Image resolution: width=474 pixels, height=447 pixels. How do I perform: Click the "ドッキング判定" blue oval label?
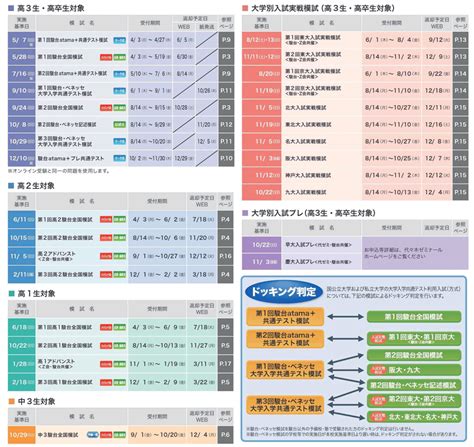(x=284, y=292)
